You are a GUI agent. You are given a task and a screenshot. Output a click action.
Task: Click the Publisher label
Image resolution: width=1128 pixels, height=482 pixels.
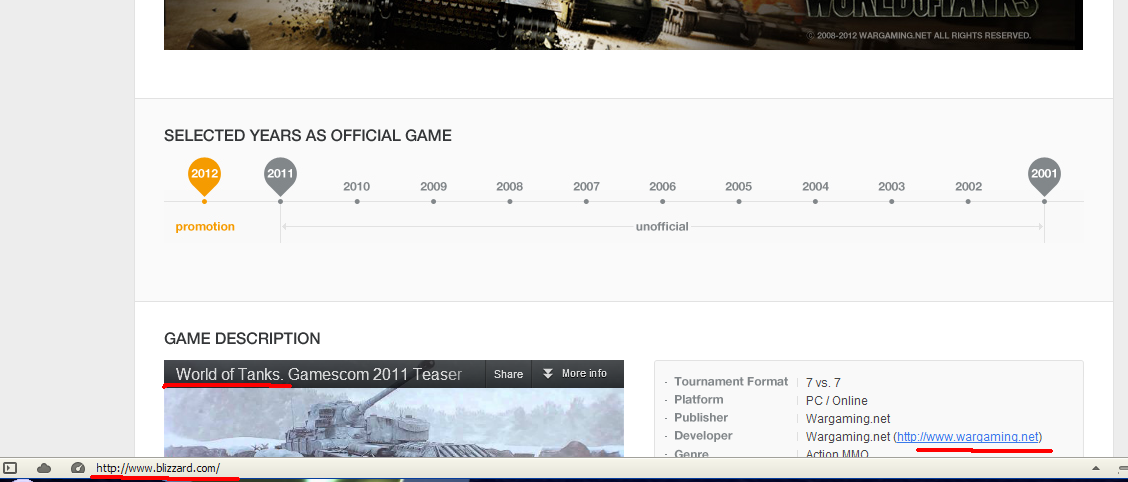tap(701, 418)
